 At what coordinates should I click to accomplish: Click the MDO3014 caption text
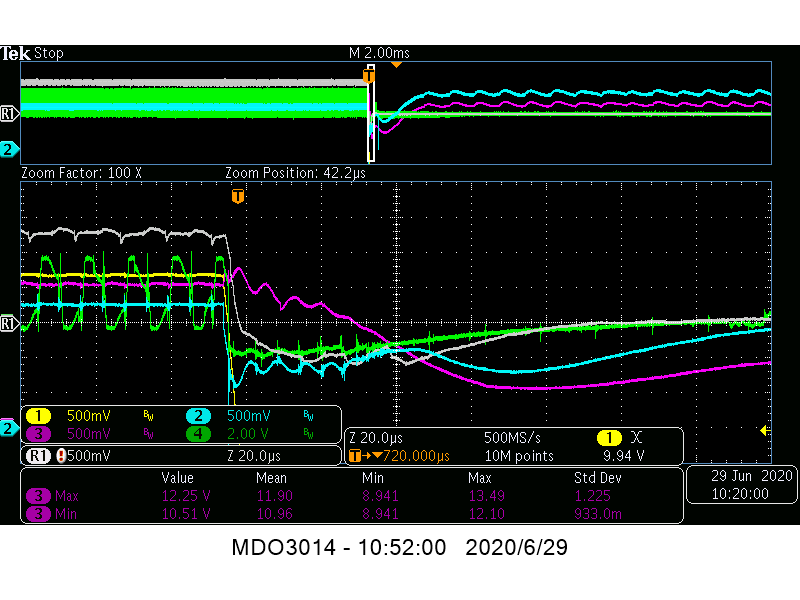click(x=399, y=547)
